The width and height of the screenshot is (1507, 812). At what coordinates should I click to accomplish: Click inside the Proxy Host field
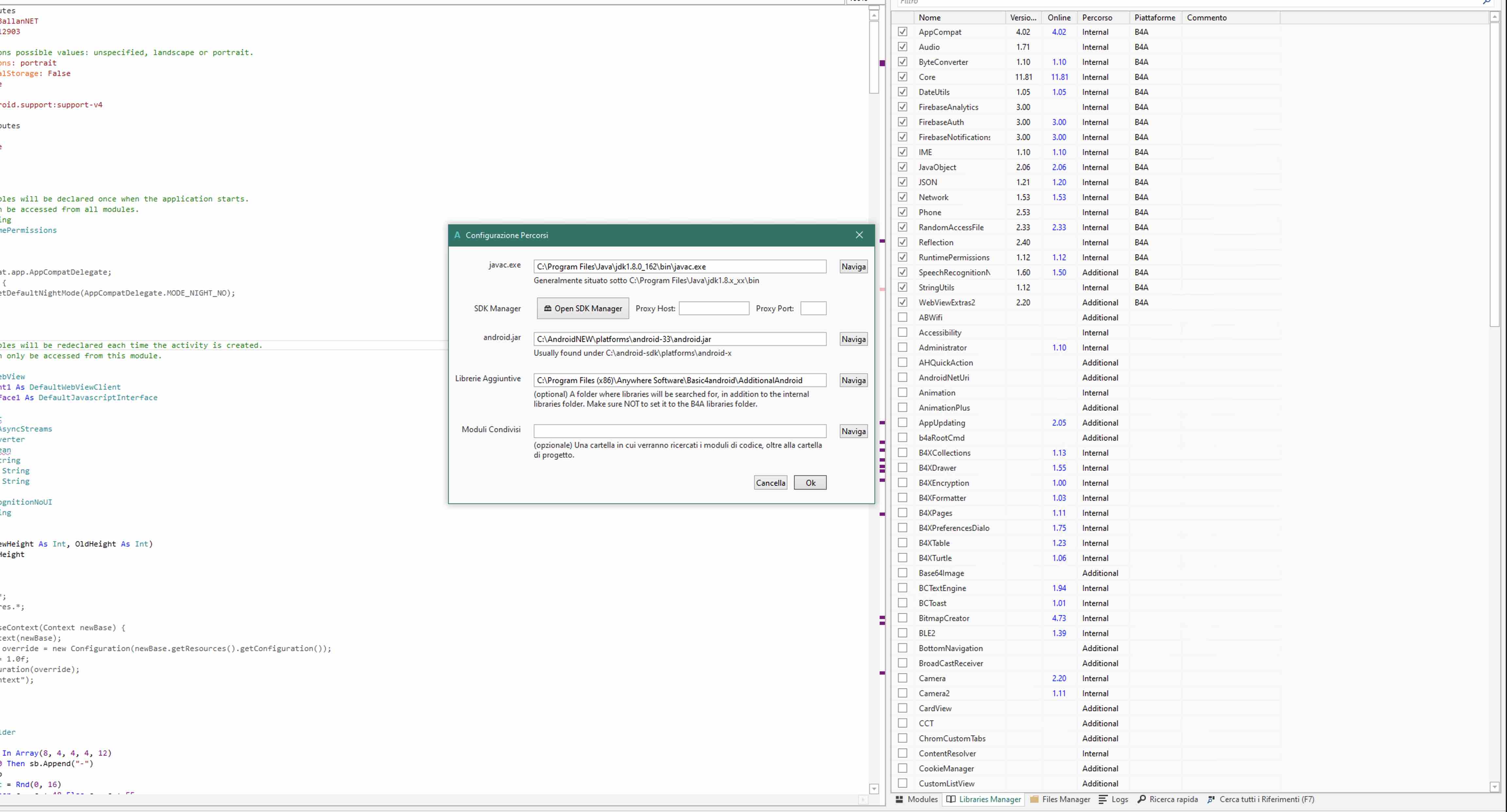[714, 308]
